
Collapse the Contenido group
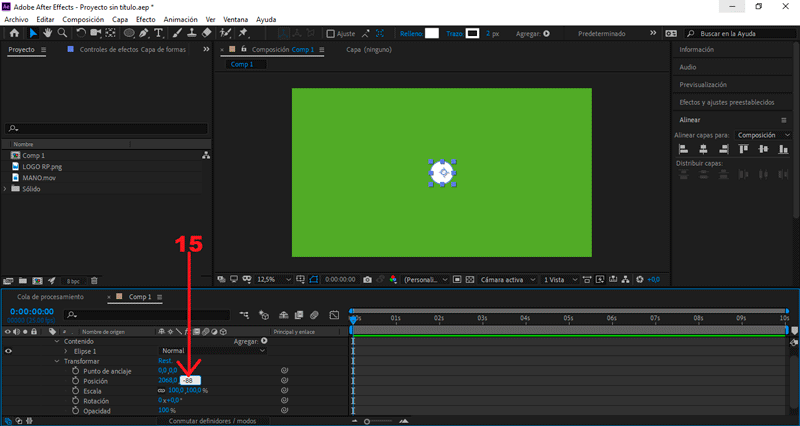click(57, 341)
